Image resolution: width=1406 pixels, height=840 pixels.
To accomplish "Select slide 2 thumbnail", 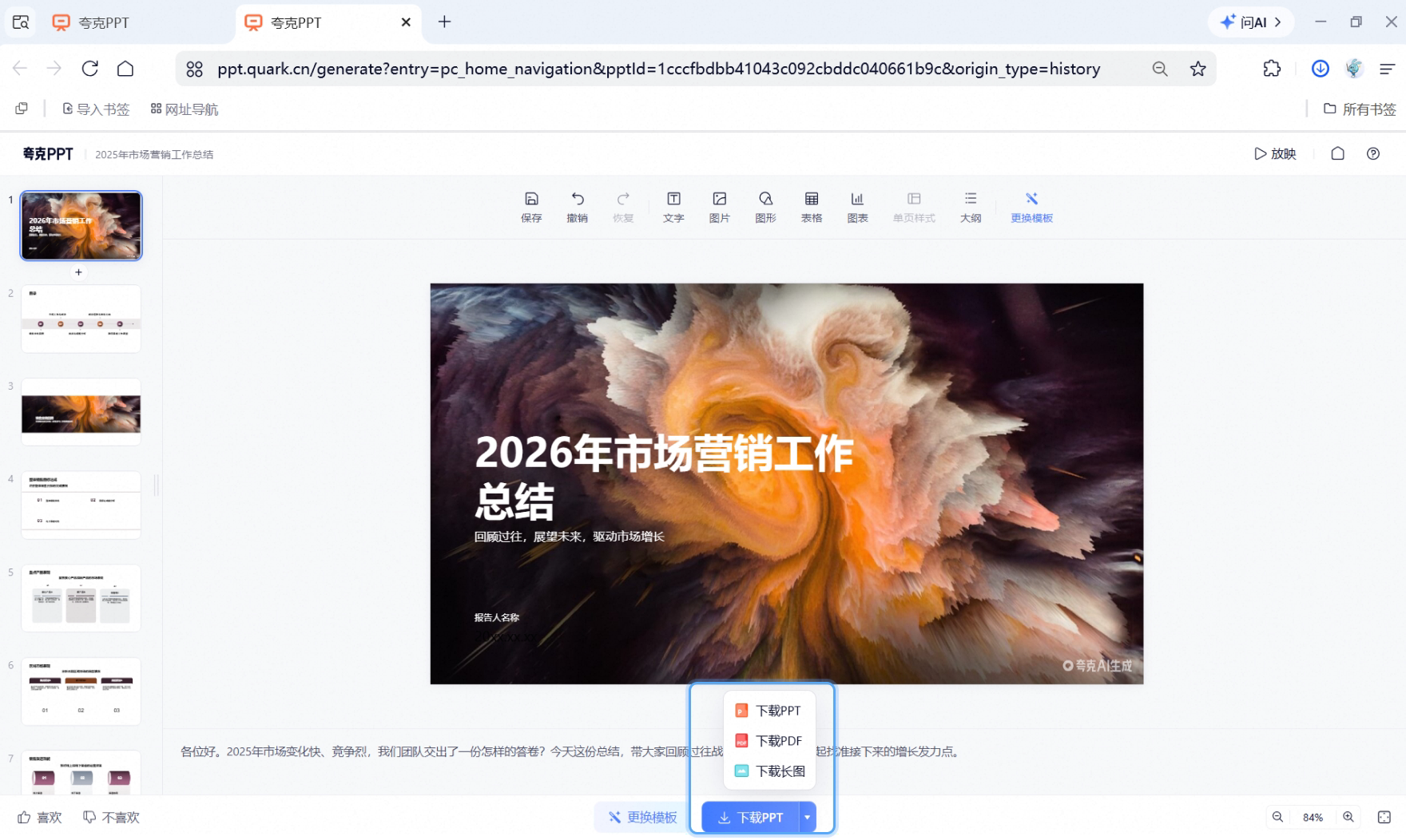I will coord(81,319).
